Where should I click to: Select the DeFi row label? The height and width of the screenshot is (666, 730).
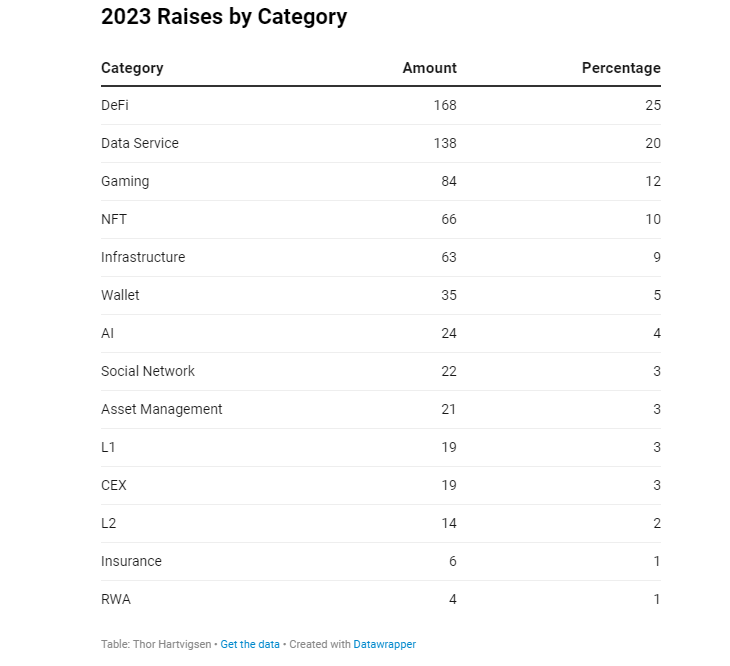[x=115, y=105]
